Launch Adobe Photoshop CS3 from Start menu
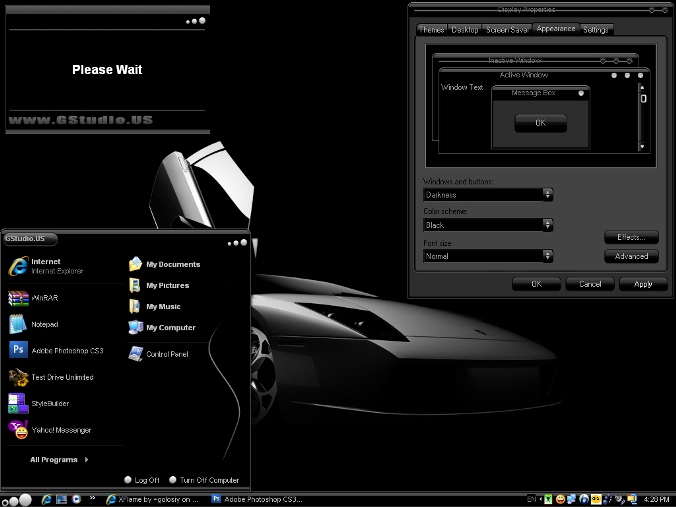The width and height of the screenshot is (676, 507). click(x=56, y=351)
